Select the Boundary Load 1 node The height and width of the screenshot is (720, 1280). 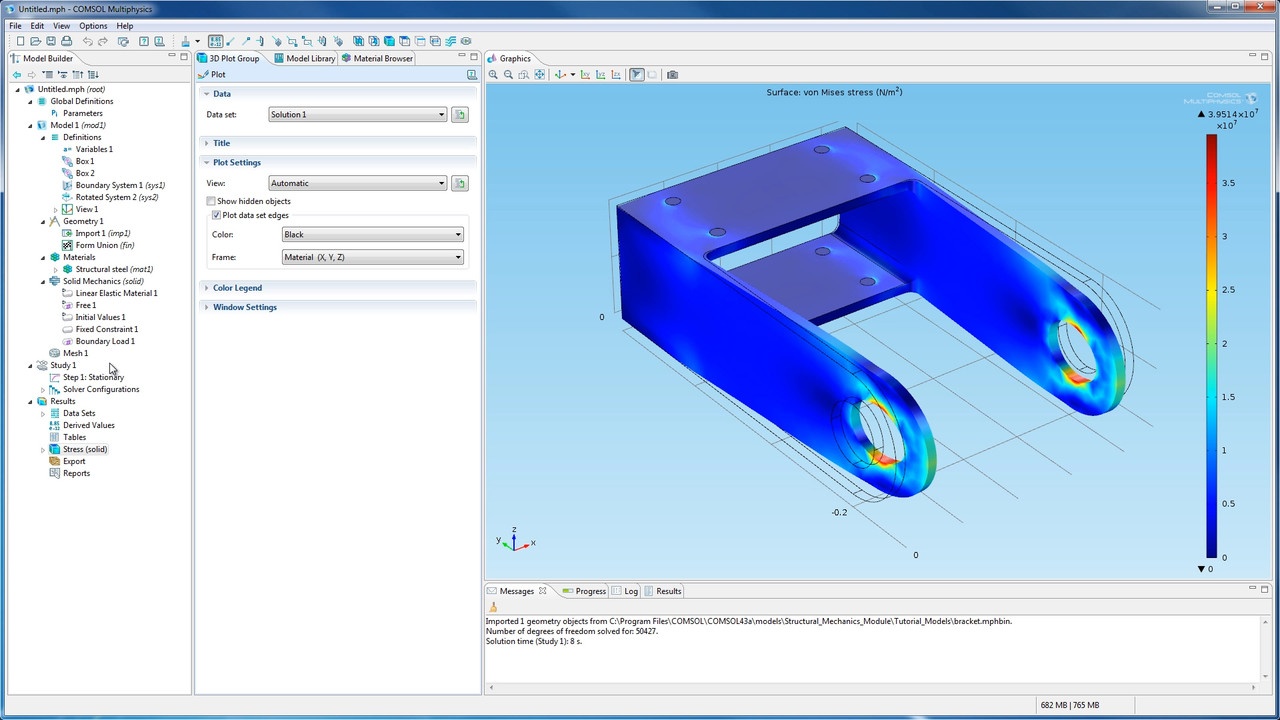105,341
